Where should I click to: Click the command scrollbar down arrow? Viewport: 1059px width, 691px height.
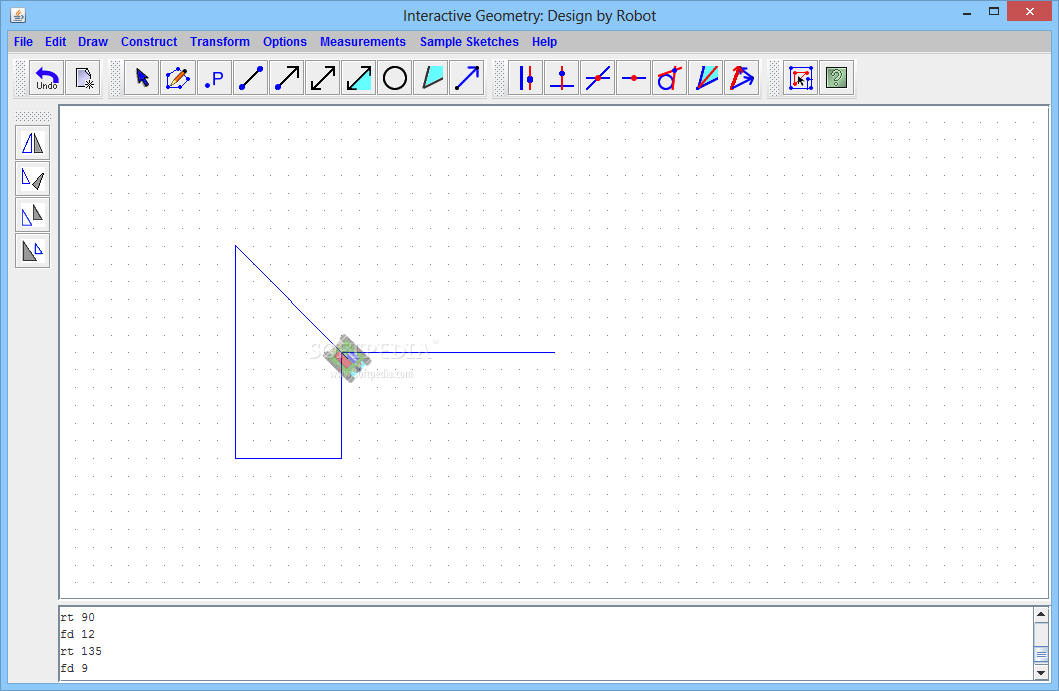1041,672
